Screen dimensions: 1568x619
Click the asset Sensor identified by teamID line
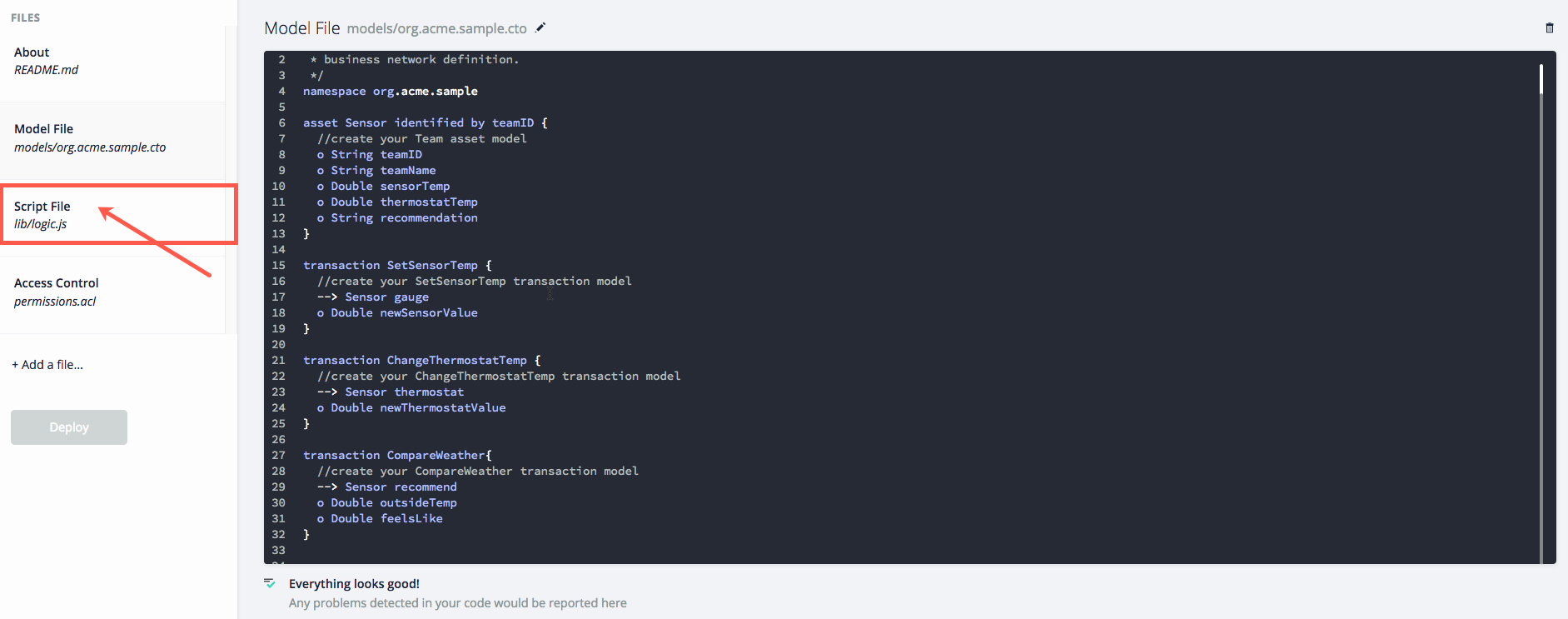click(426, 122)
